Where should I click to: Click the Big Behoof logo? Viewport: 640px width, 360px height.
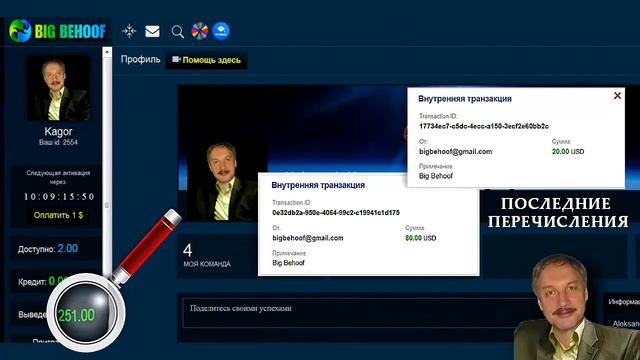[x=58, y=31]
